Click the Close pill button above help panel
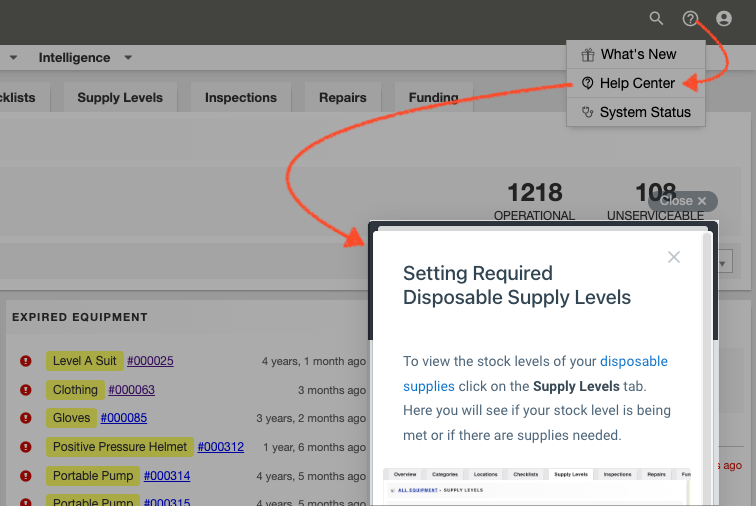Screen dimensions: 756x506 click(683, 201)
